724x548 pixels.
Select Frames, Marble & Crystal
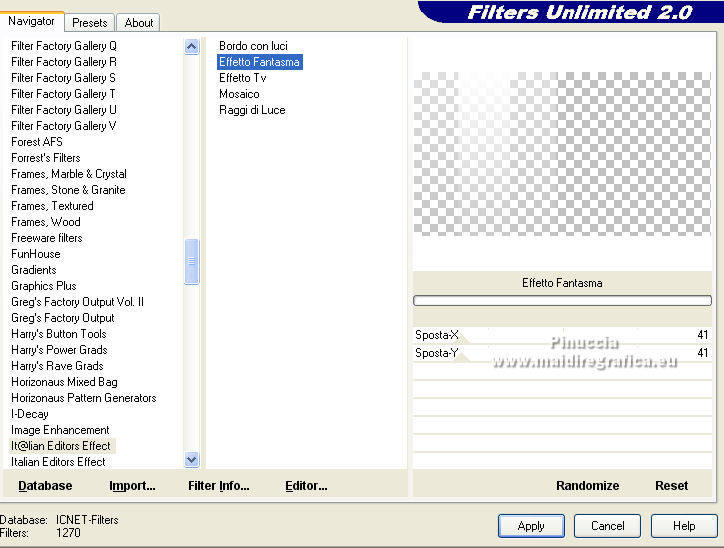pyautogui.click(x=69, y=174)
